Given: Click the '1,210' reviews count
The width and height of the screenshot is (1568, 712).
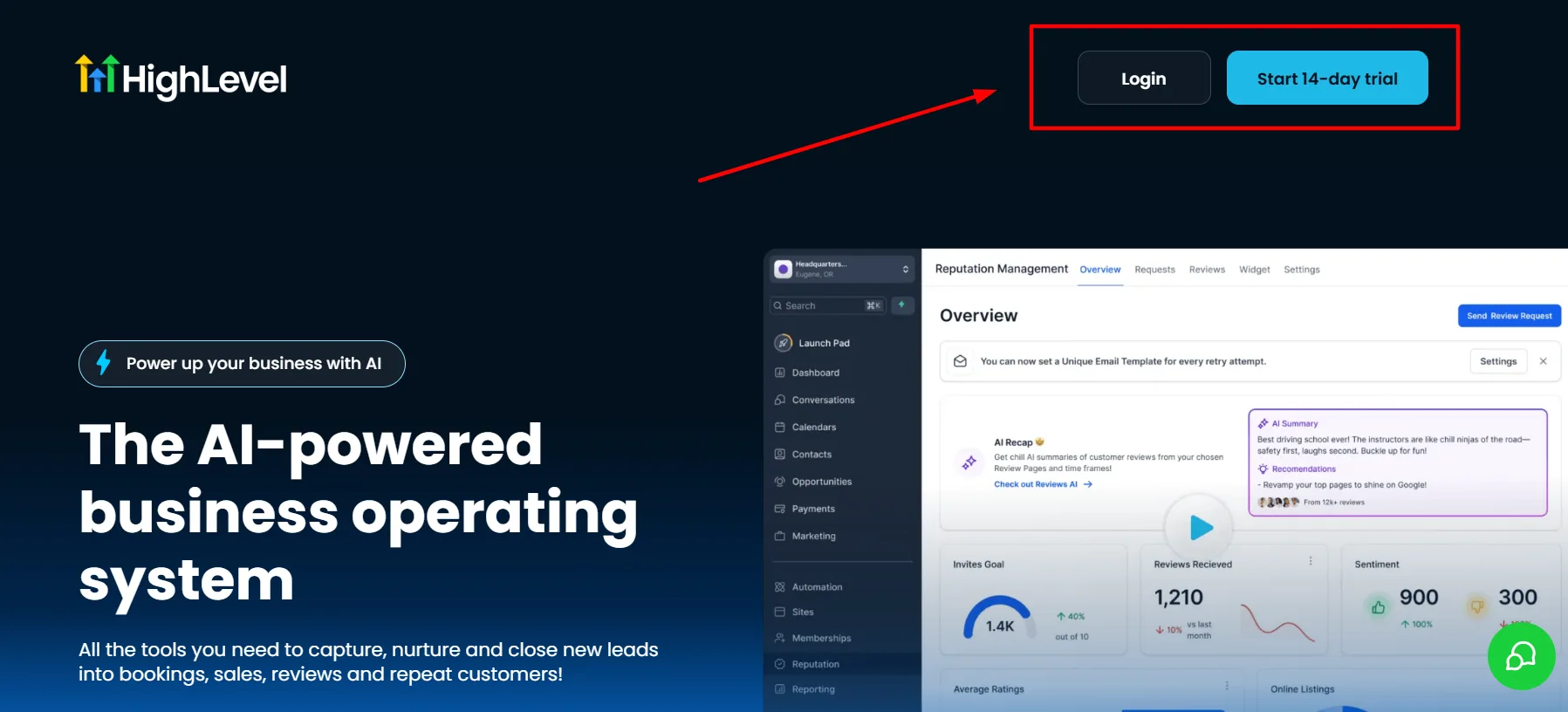Looking at the screenshot, I should [x=1178, y=598].
